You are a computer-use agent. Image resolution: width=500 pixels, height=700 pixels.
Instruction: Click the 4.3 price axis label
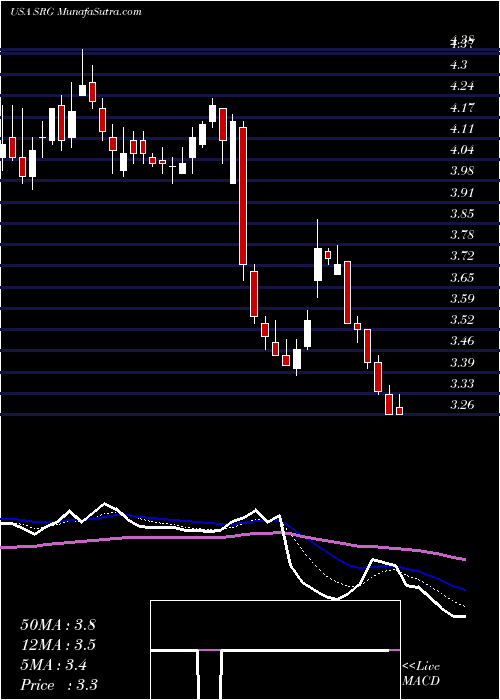(459, 65)
